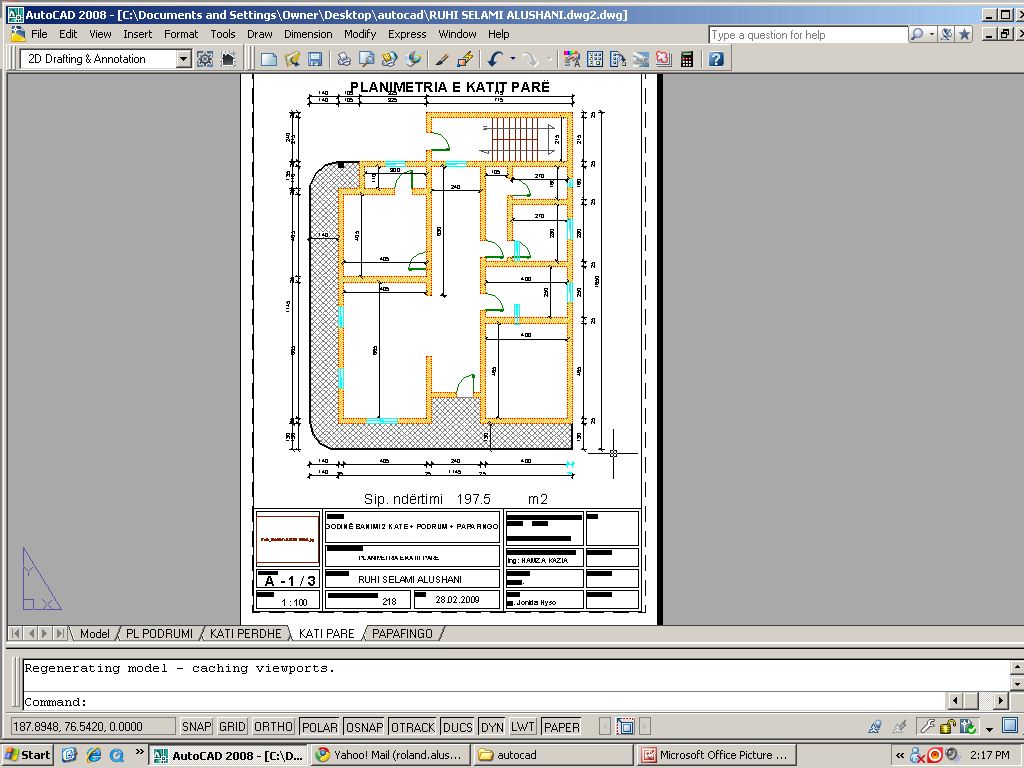Click the Save icon in the toolbar

coord(315,59)
